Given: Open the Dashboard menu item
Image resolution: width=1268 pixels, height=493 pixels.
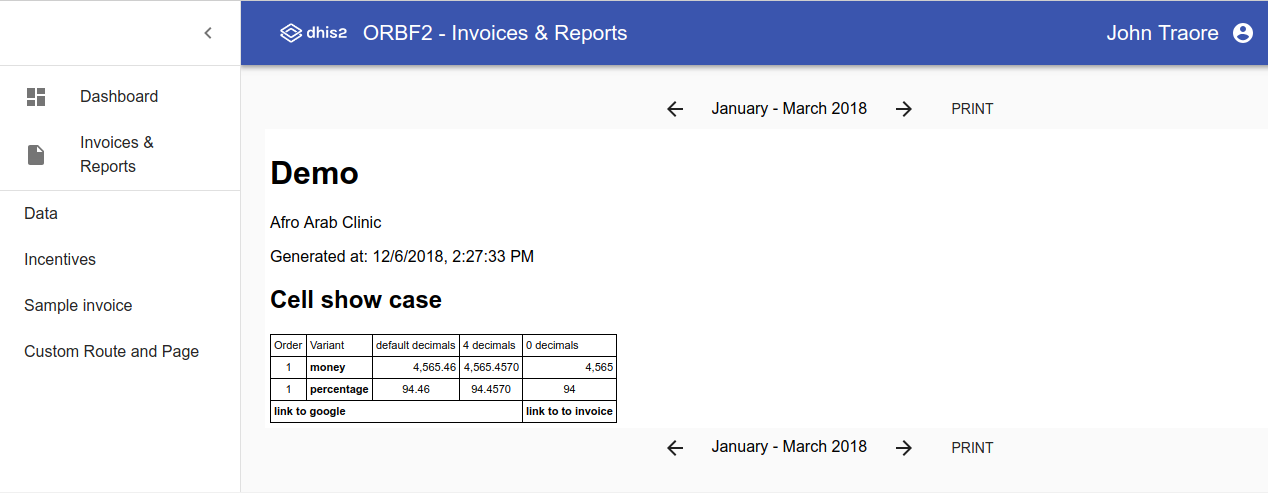Looking at the screenshot, I should coord(120,97).
